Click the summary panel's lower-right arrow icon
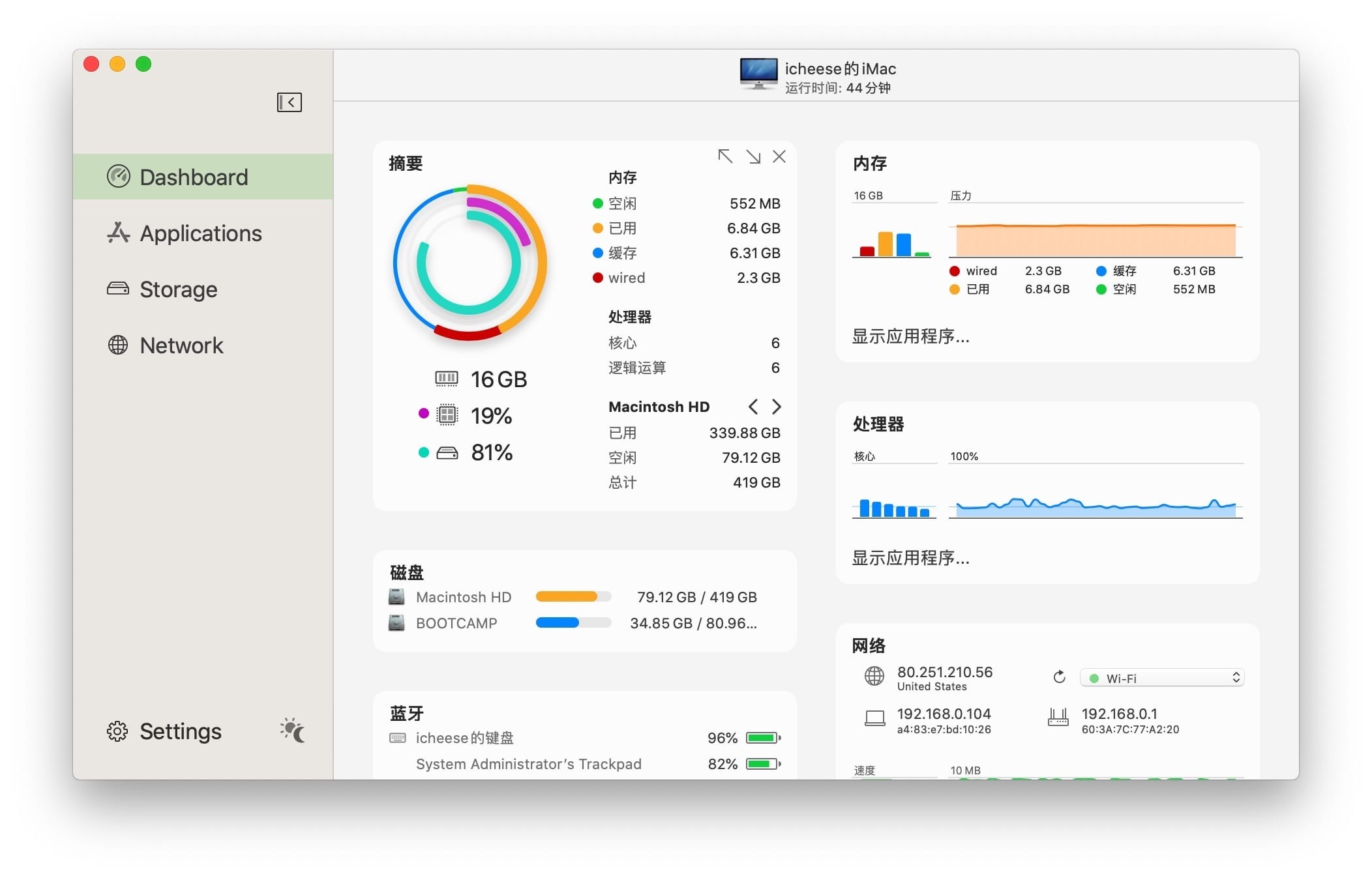The height and width of the screenshot is (876, 1372). pos(753,156)
